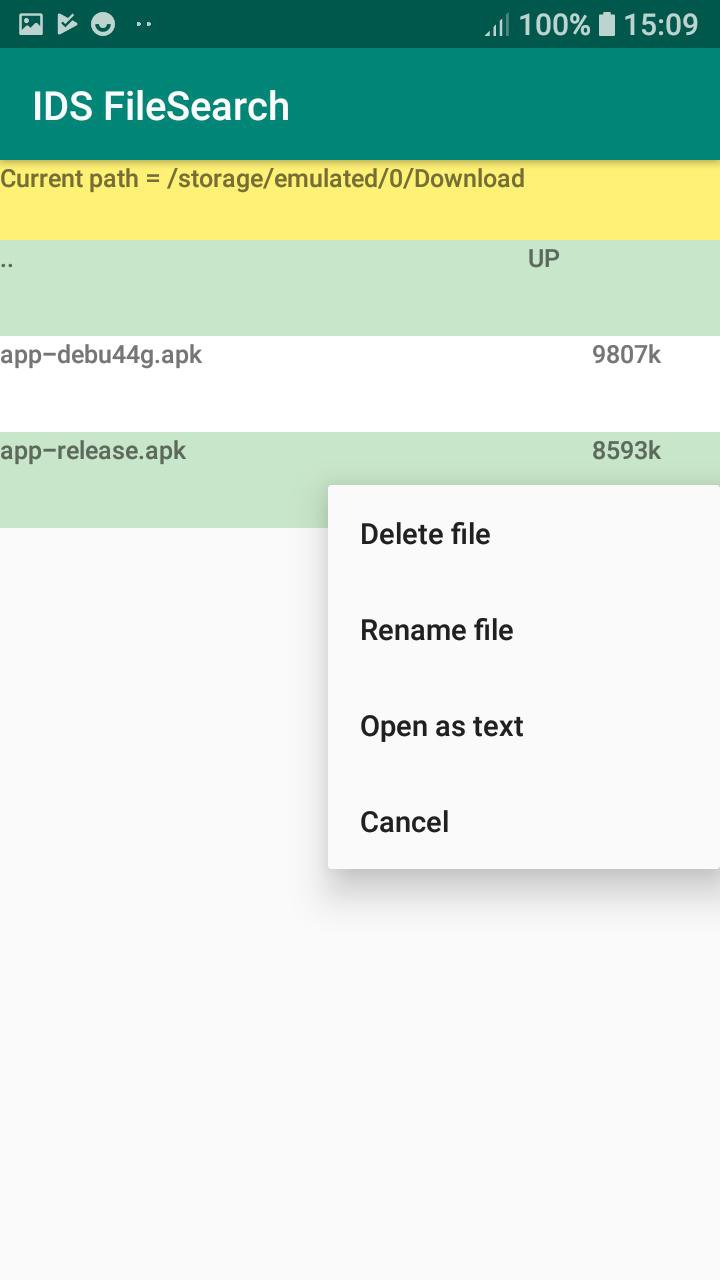Dismiss the menu with Cancel
720x1280 pixels.
click(x=405, y=822)
